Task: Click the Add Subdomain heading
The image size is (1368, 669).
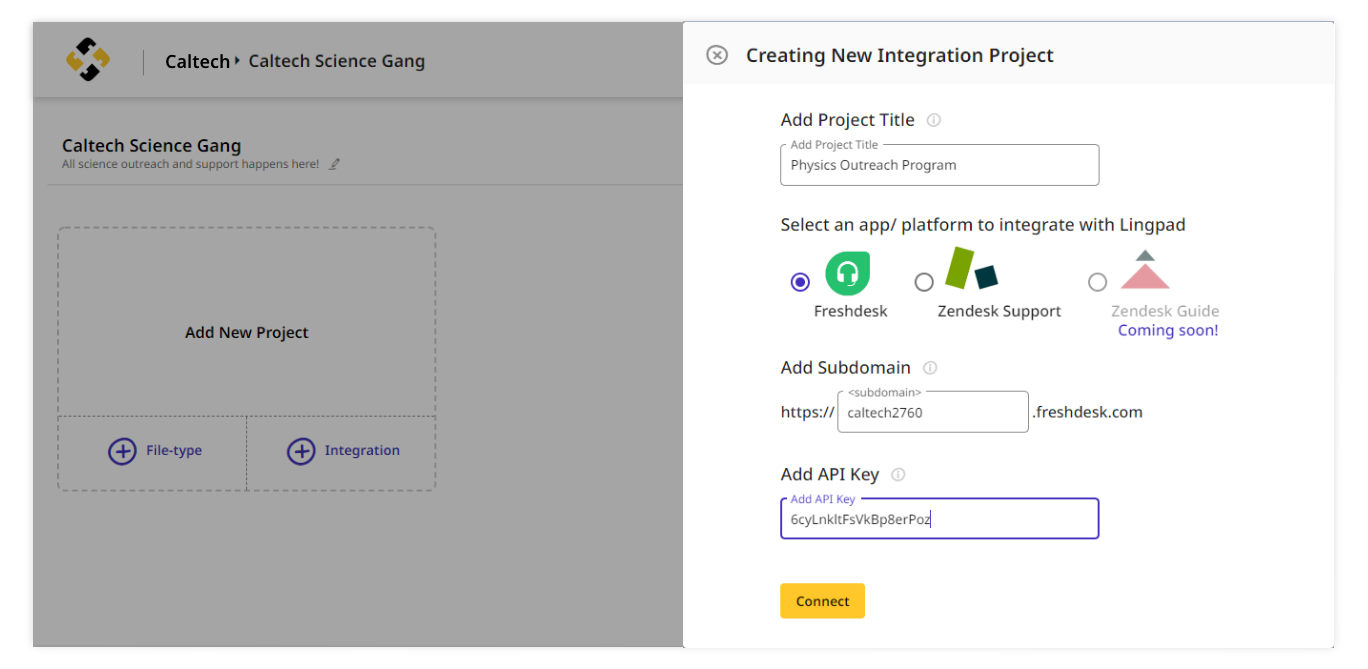Action: click(x=846, y=368)
